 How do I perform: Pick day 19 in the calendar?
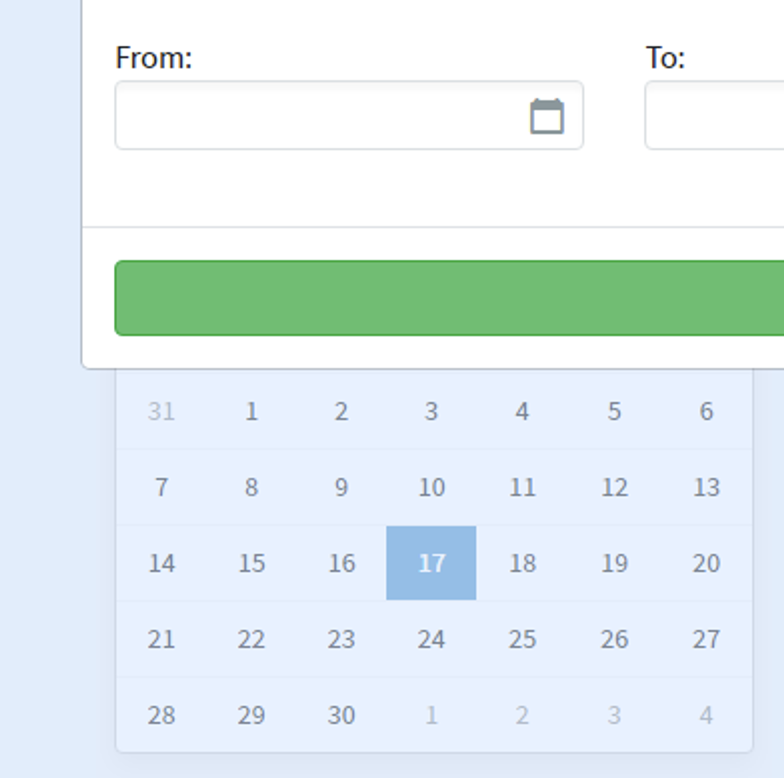pyautogui.click(x=614, y=563)
